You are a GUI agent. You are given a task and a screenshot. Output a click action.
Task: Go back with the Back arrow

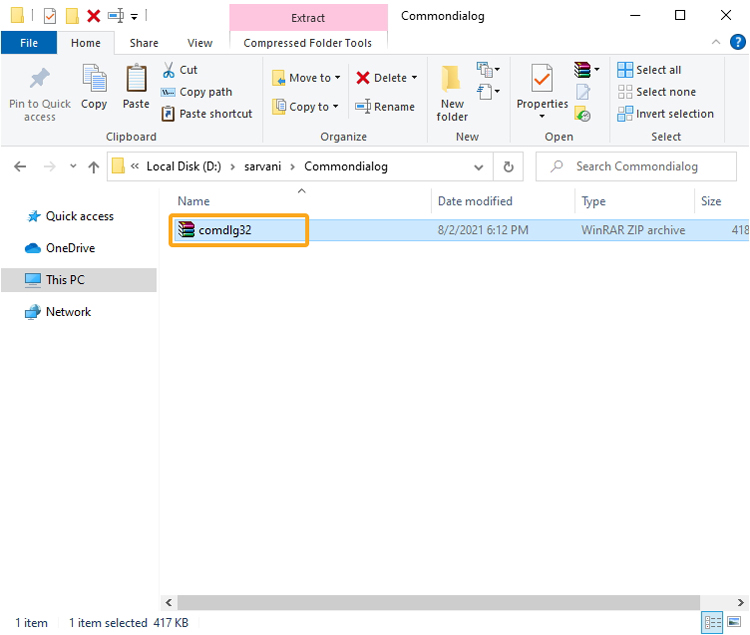[20, 166]
